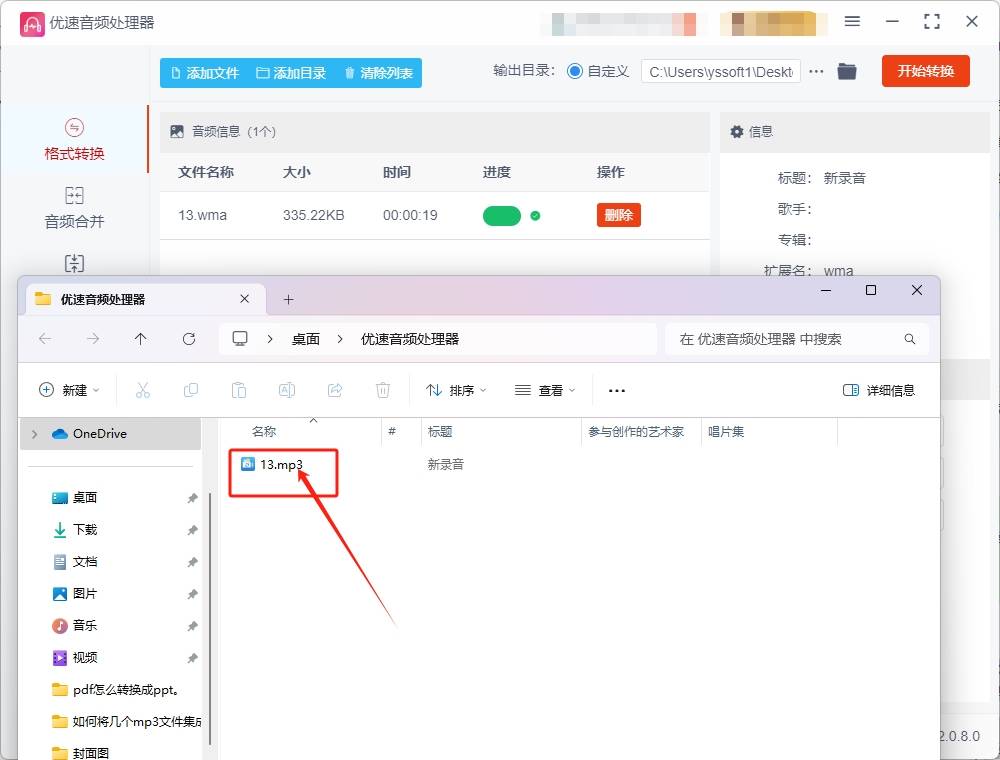The width and height of the screenshot is (1000, 760).
Task: Click the cut scissors icon in Explorer toolbar
Action: pos(143,390)
